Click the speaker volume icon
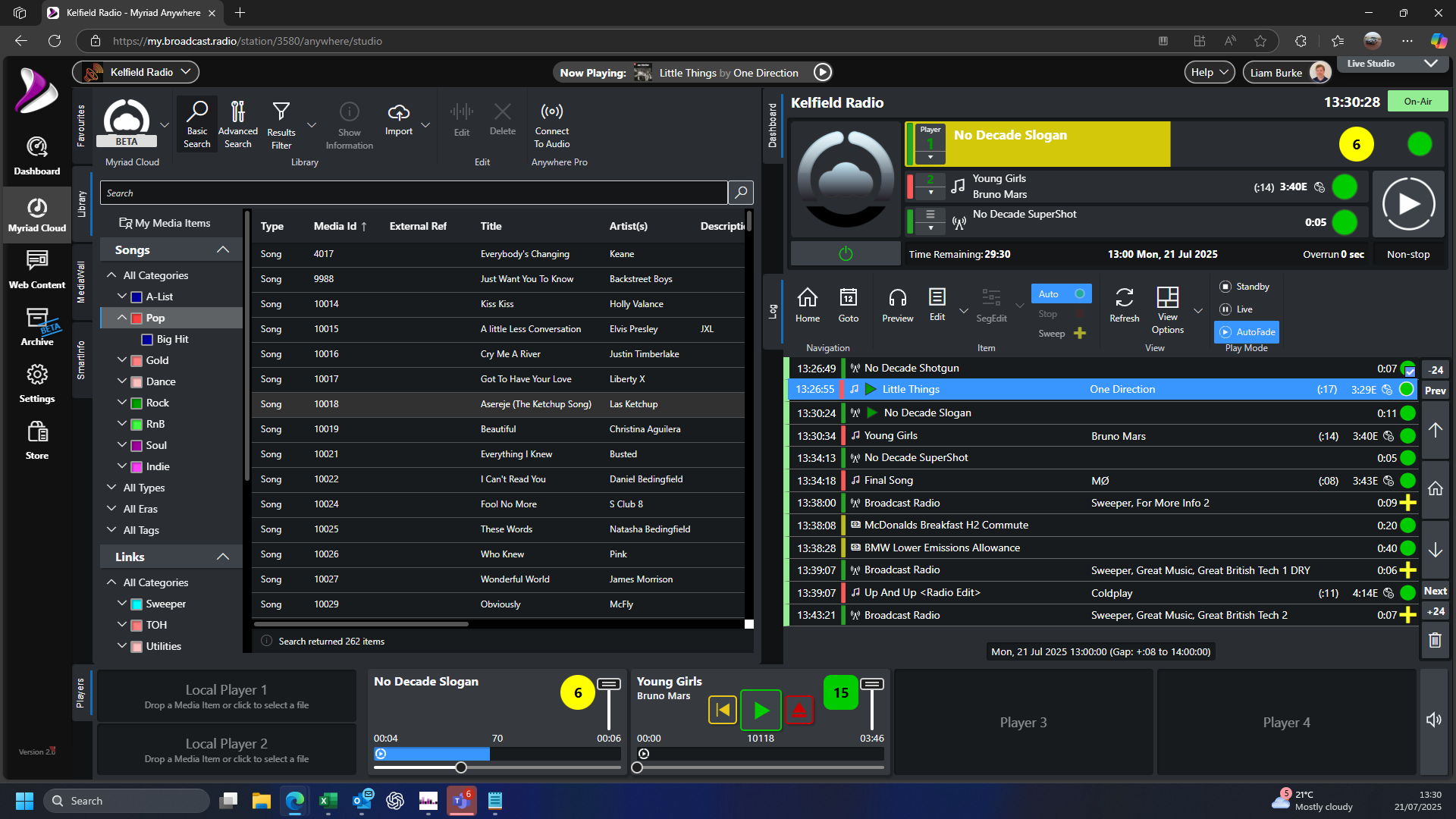Viewport: 1456px width, 819px height. (1434, 720)
